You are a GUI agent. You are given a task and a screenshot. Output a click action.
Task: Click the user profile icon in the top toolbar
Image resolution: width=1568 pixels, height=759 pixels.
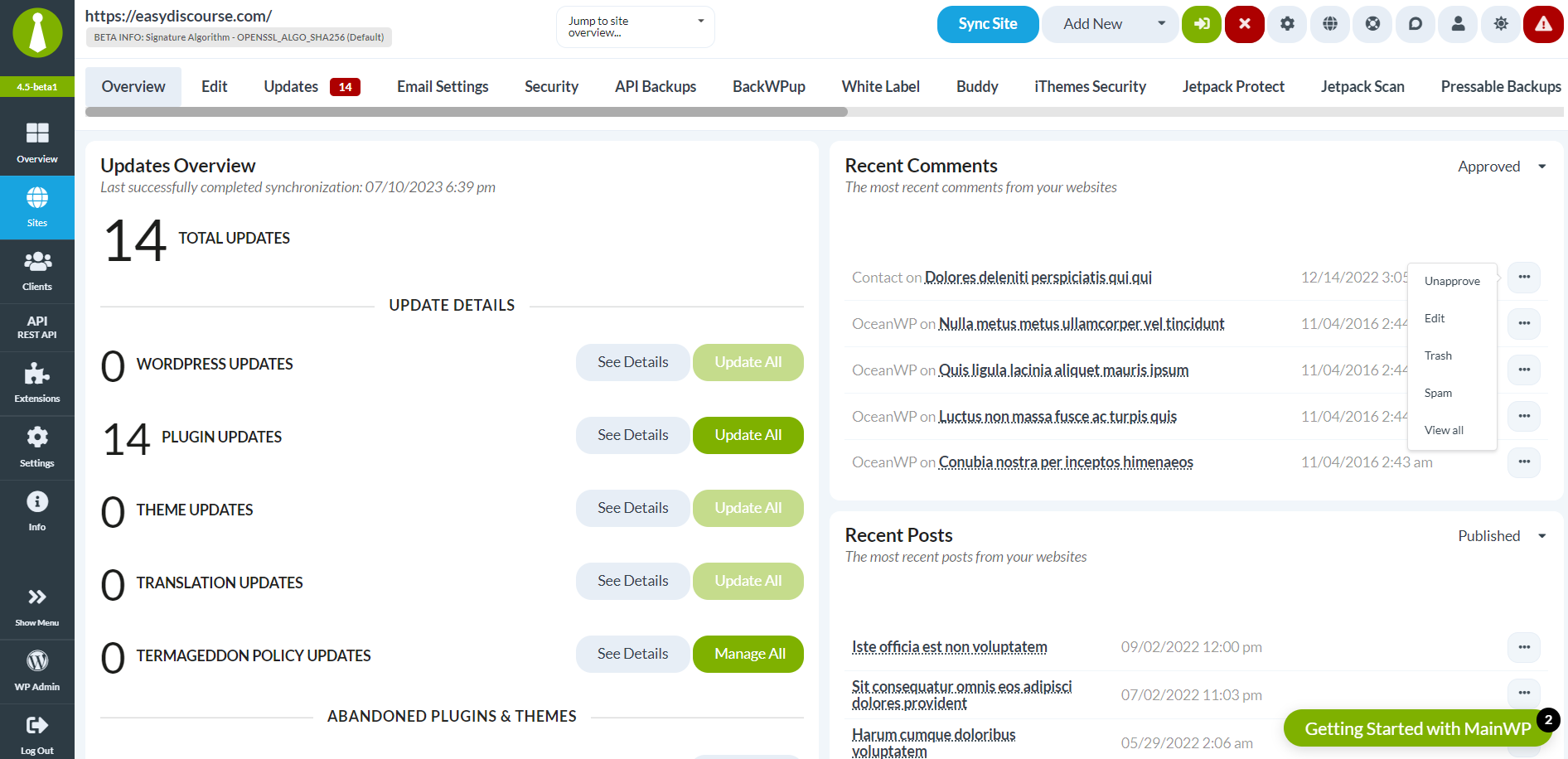[1459, 24]
